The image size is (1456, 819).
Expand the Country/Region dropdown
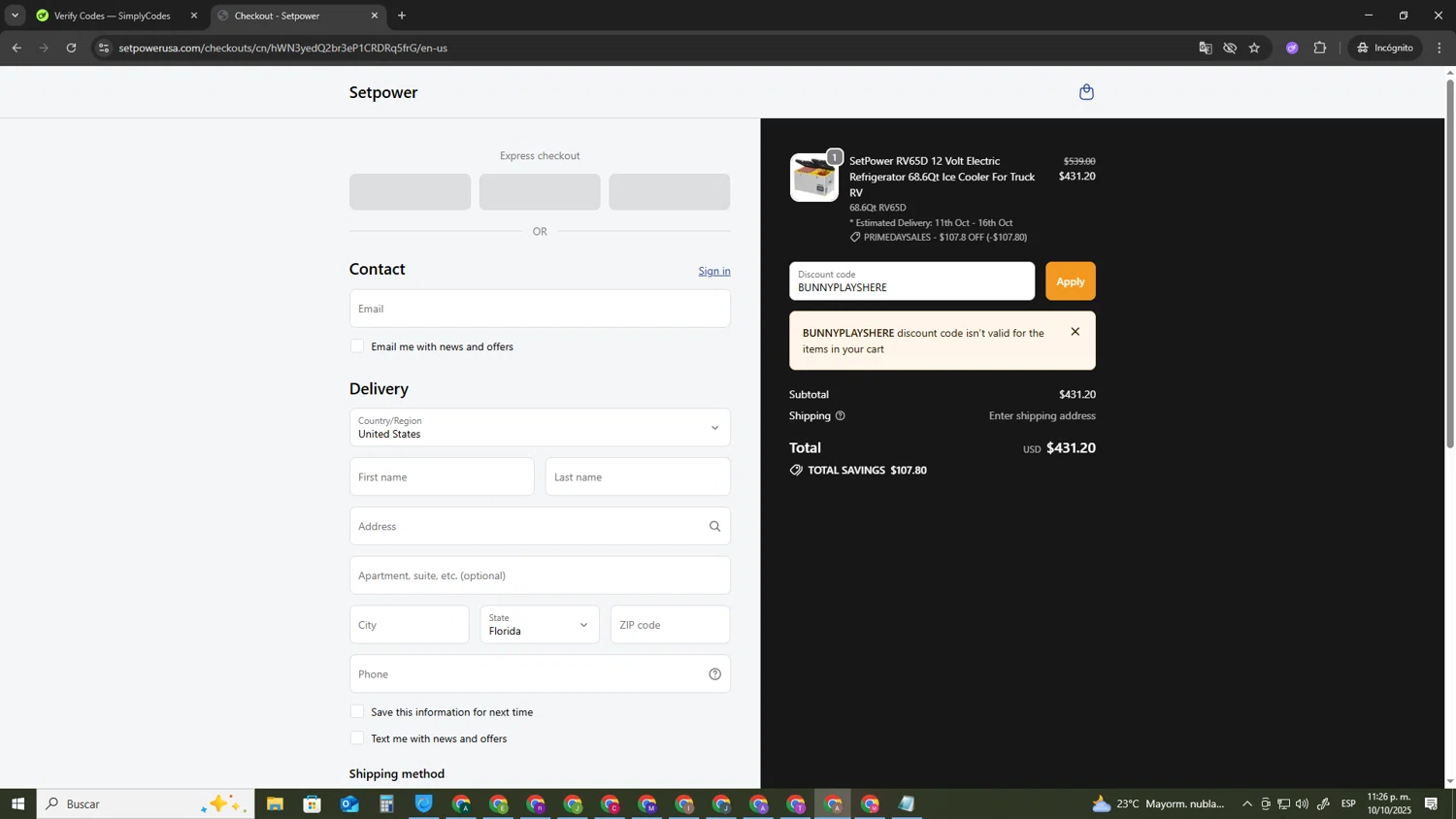[x=540, y=428]
